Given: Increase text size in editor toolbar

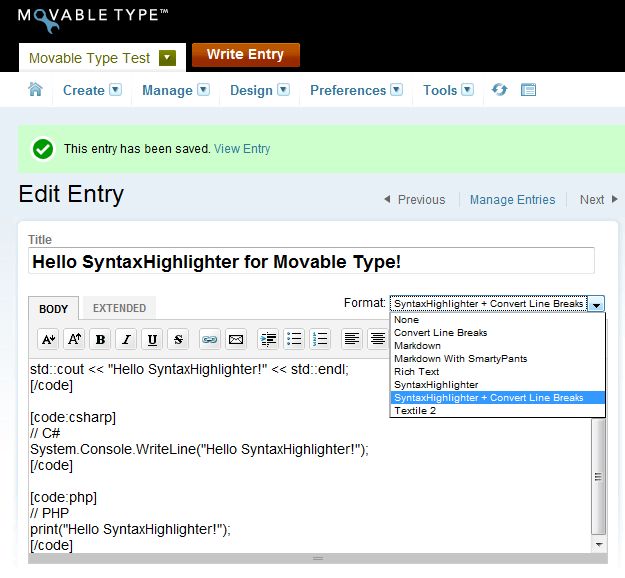Looking at the screenshot, I should point(74,339).
